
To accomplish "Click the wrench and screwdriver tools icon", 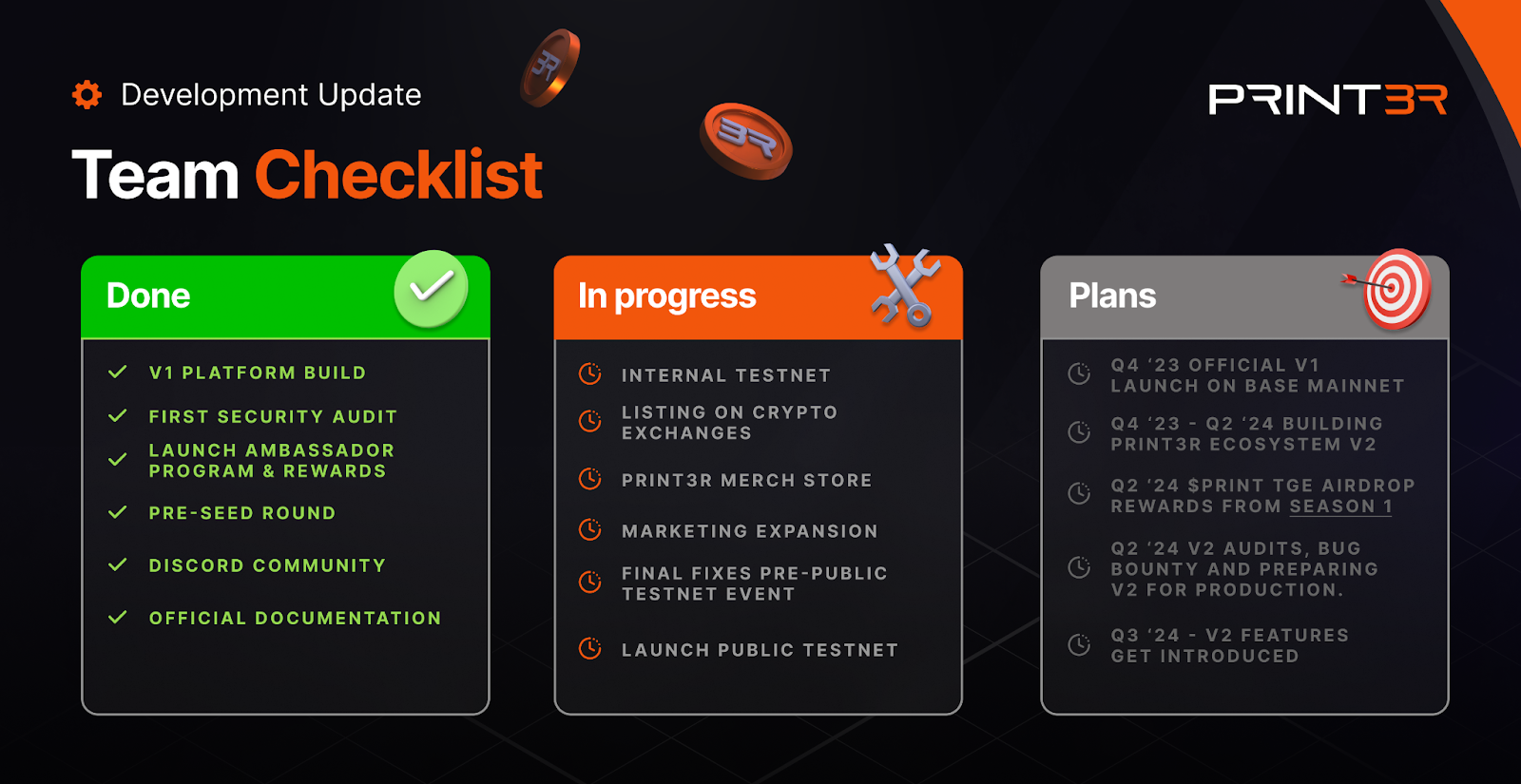I will [905, 286].
